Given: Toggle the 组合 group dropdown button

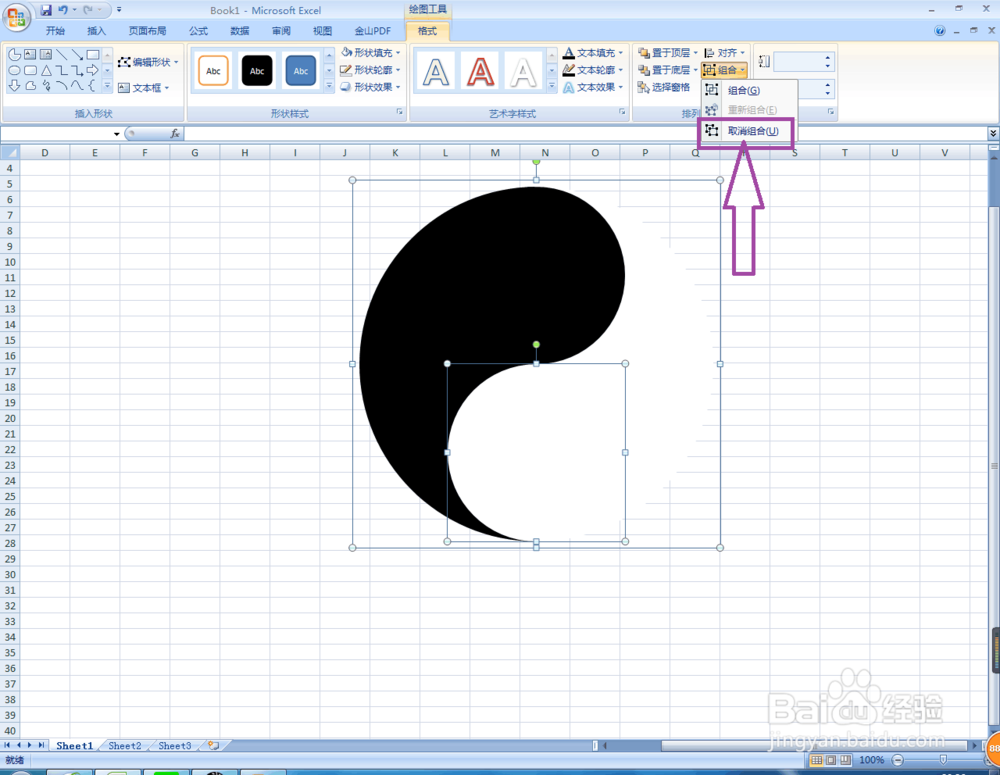Looking at the screenshot, I should pyautogui.click(x=724, y=70).
